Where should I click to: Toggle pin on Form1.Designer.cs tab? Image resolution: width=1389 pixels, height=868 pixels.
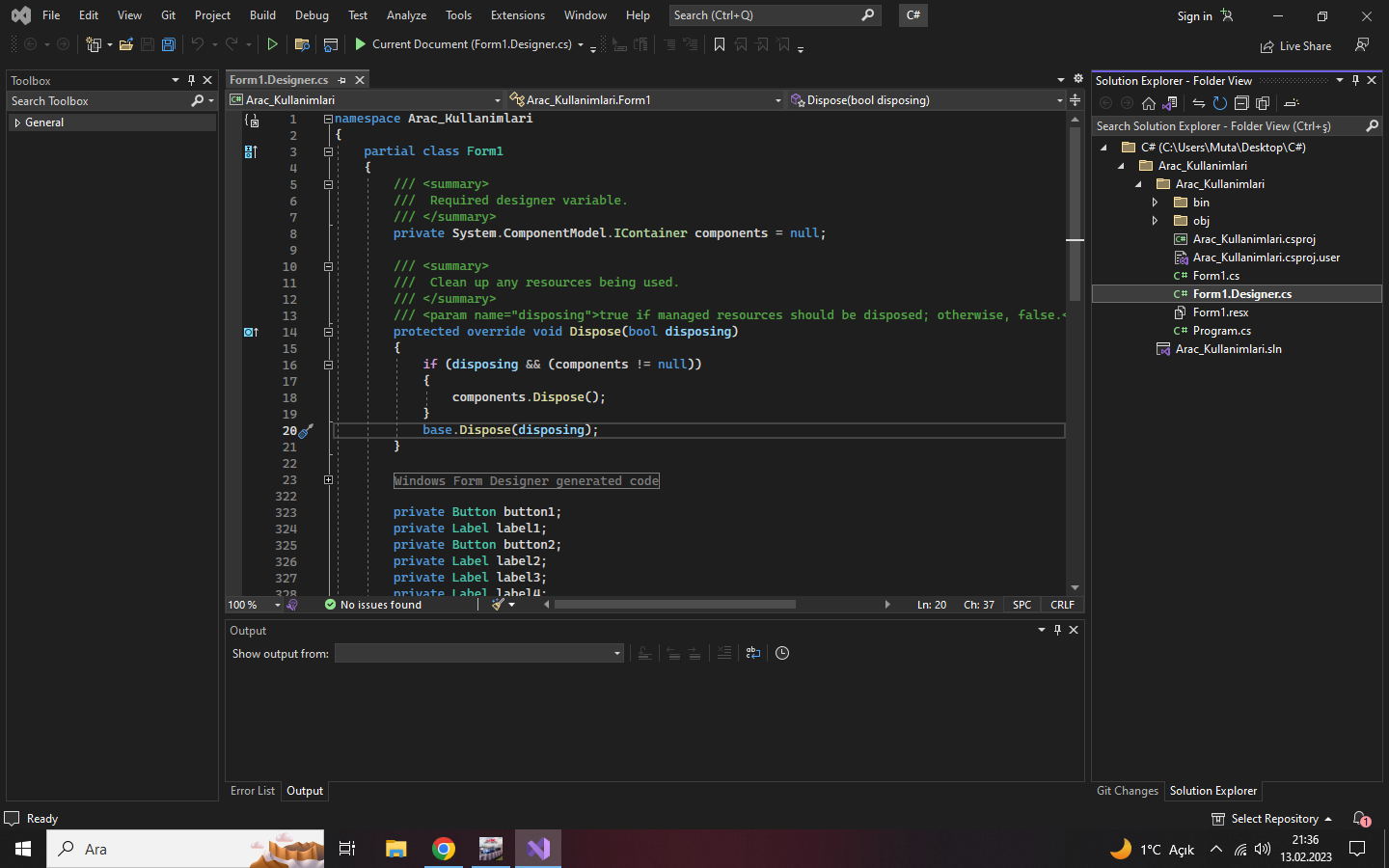click(342, 80)
